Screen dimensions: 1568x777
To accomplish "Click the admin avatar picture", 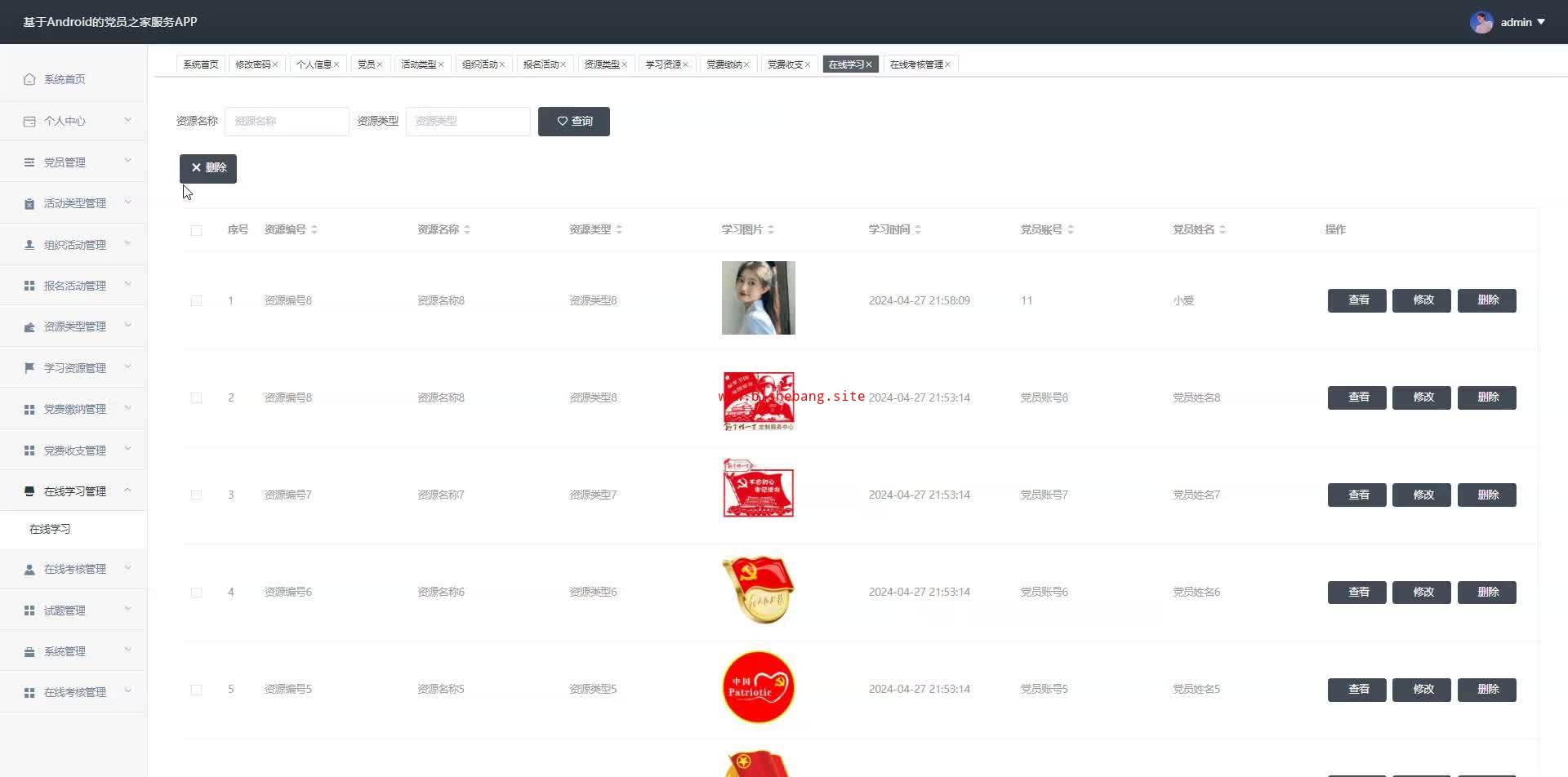I will [1481, 22].
